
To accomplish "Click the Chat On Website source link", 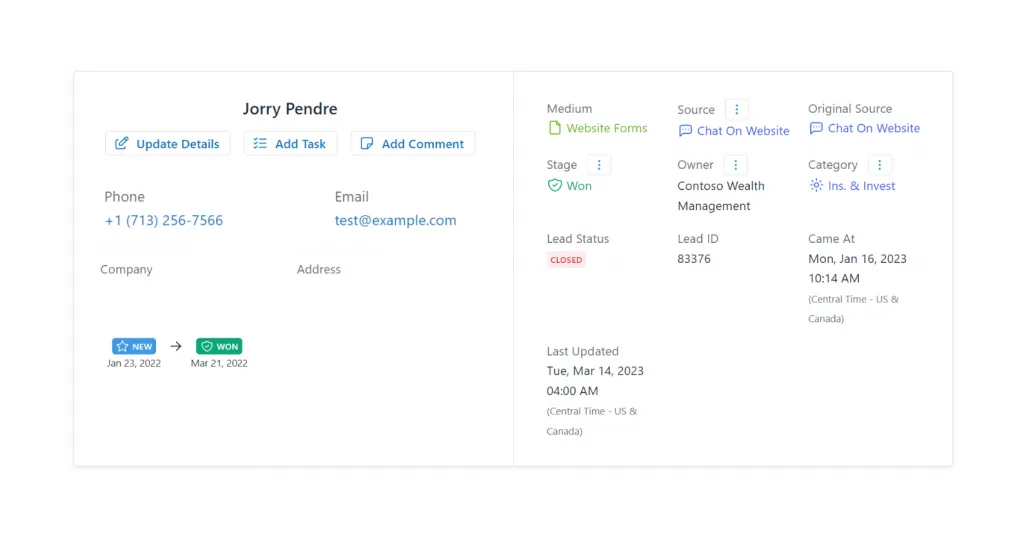I will pos(743,131).
